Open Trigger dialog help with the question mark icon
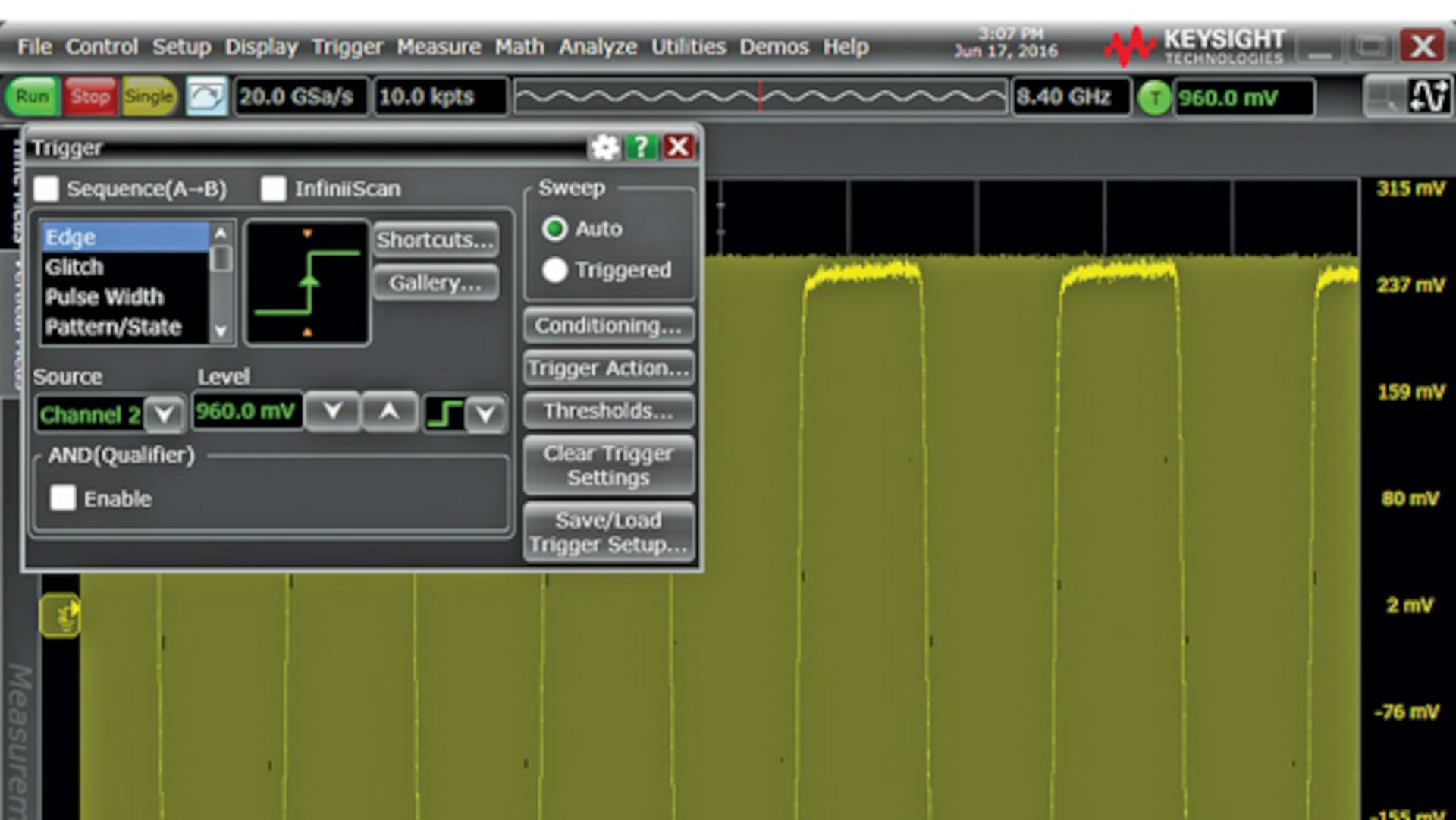Image resolution: width=1456 pixels, height=820 pixels. click(x=642, y=146)
